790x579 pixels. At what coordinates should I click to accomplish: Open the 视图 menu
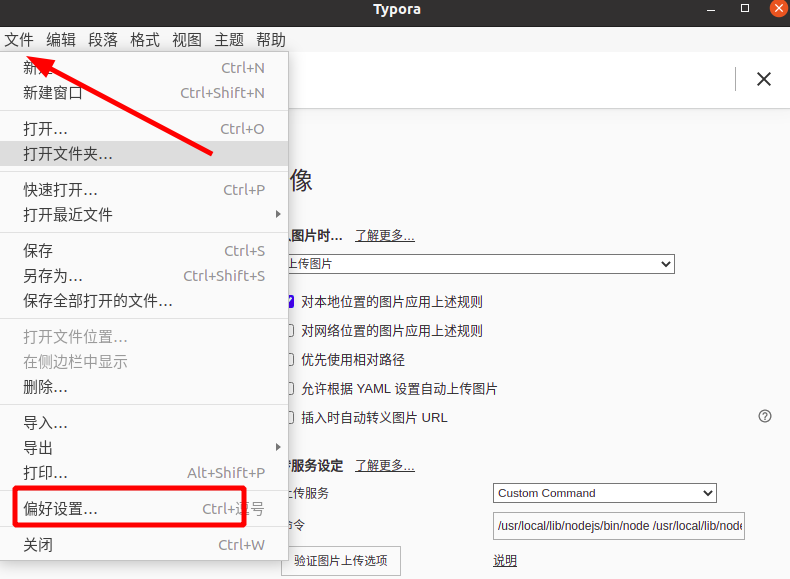(187, 39)
